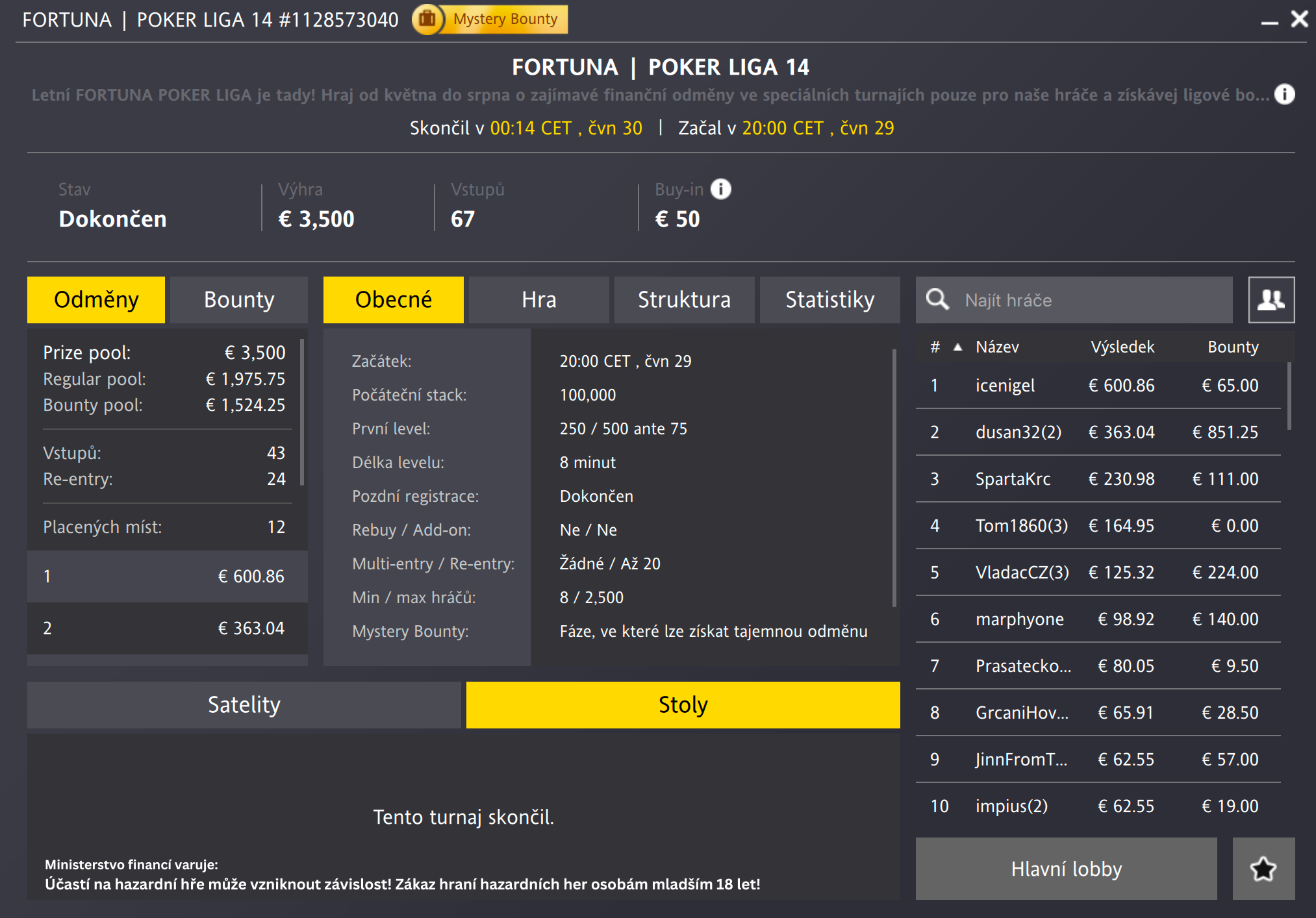Open the Stoly section

683,704
